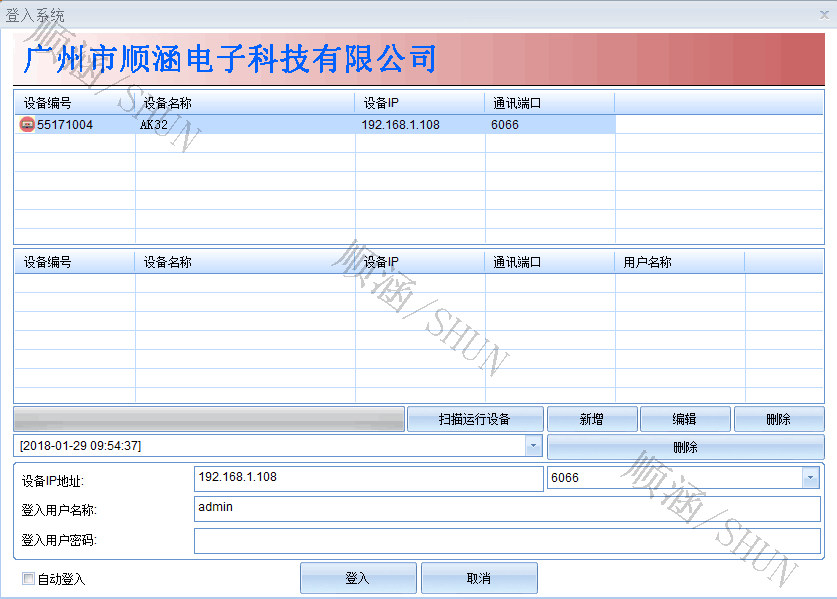Viewport: 837px width, 599px height.
Task: Close the 登入系统 dialog window
Action: click(x=824, y=15)
